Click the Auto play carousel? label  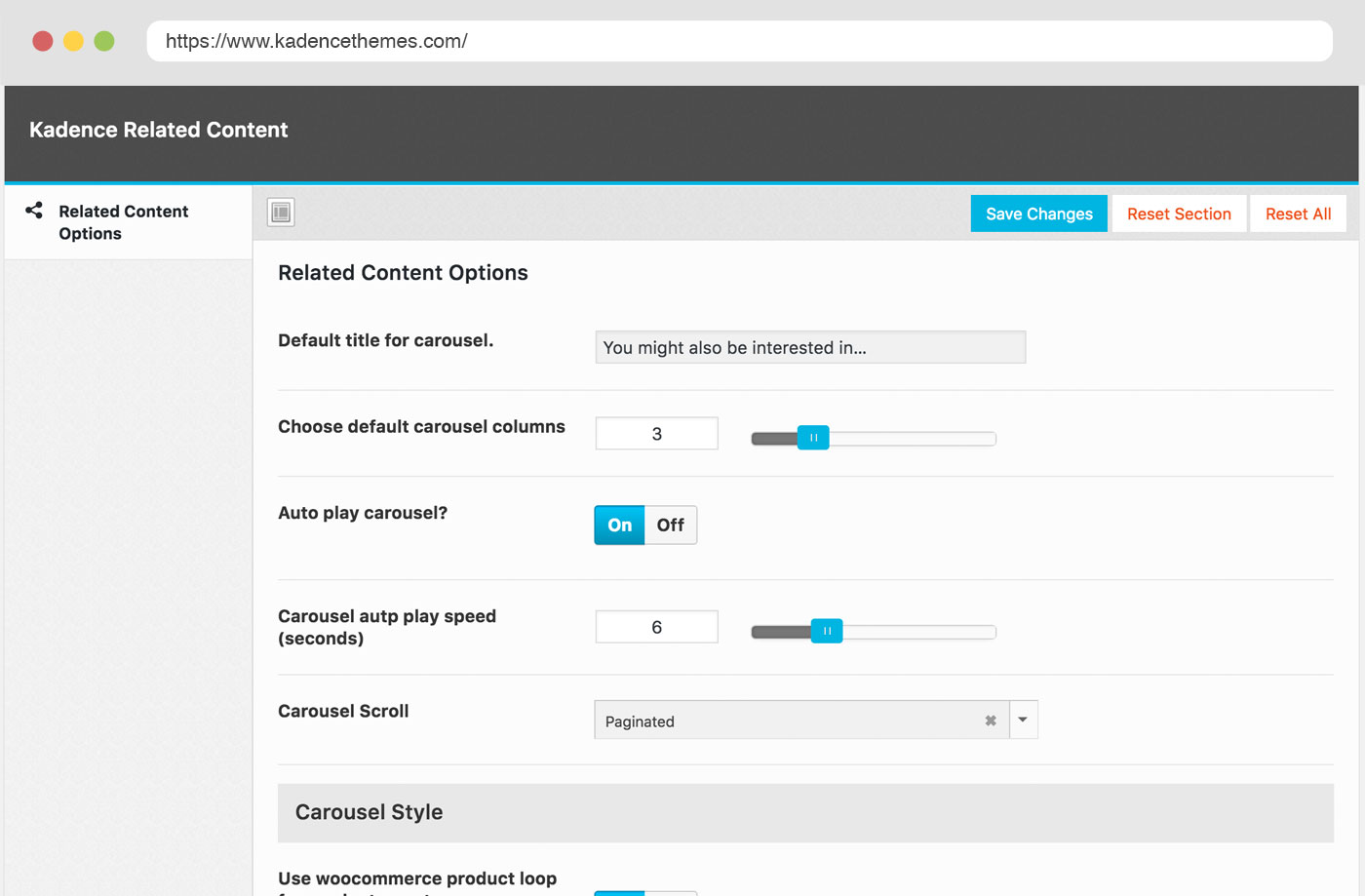tap(363, 513)
